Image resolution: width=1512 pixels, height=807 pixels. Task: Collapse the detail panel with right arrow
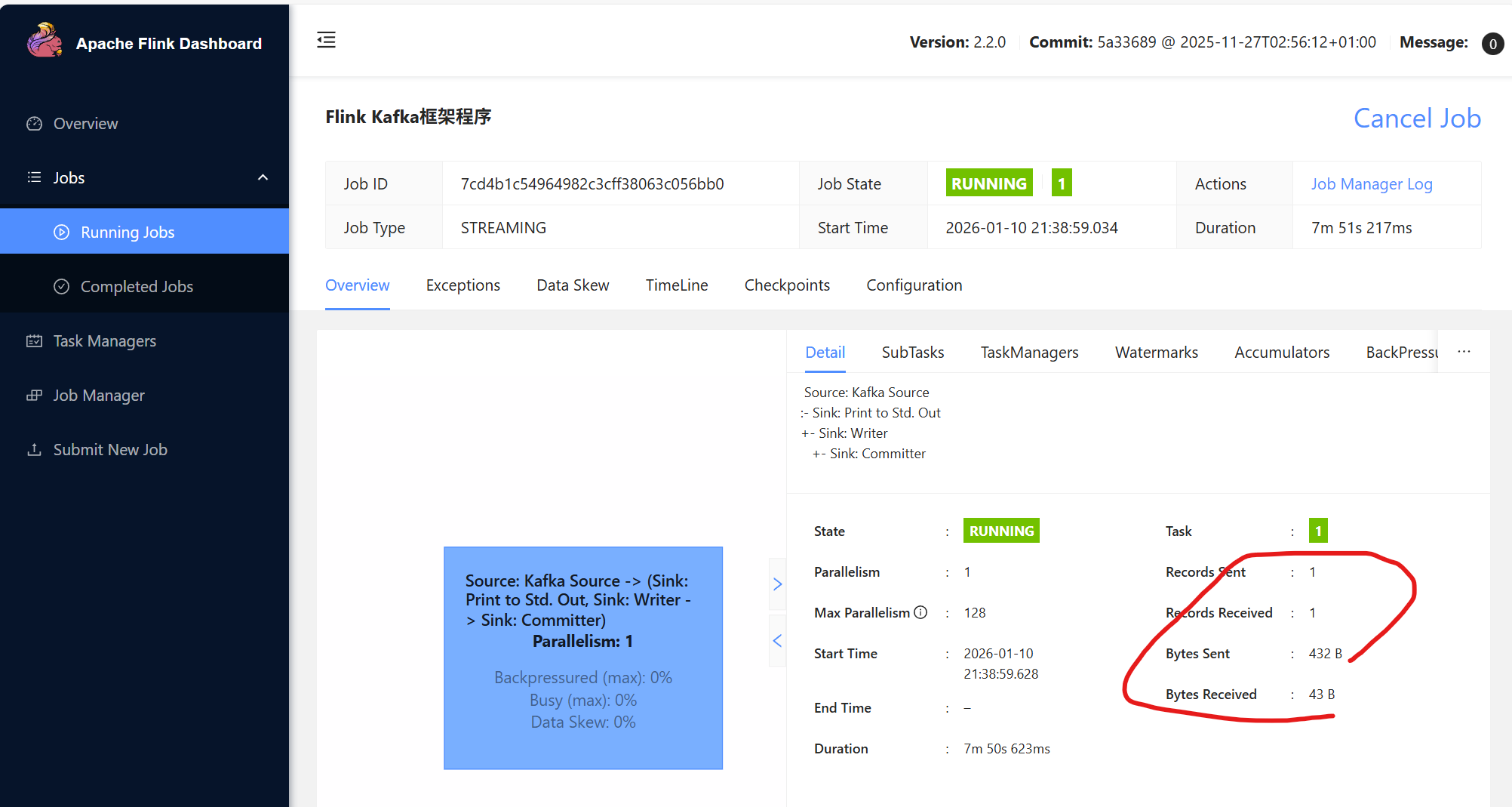[x=777, y=584]
